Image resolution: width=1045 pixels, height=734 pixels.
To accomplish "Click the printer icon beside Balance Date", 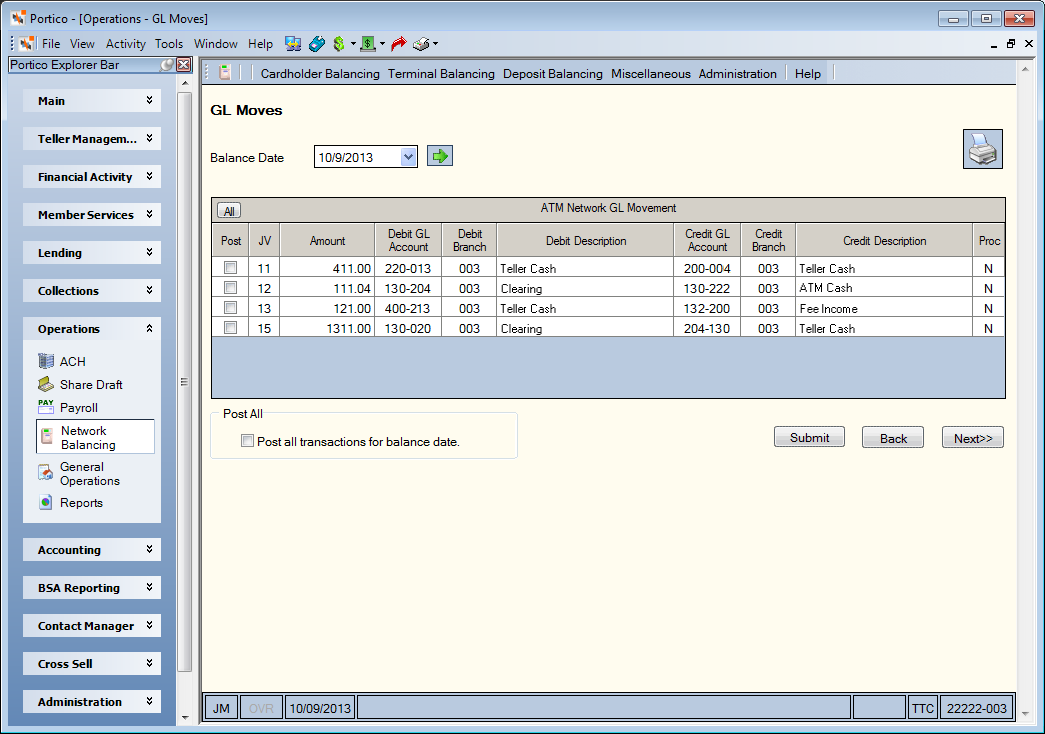I will 982,149.
